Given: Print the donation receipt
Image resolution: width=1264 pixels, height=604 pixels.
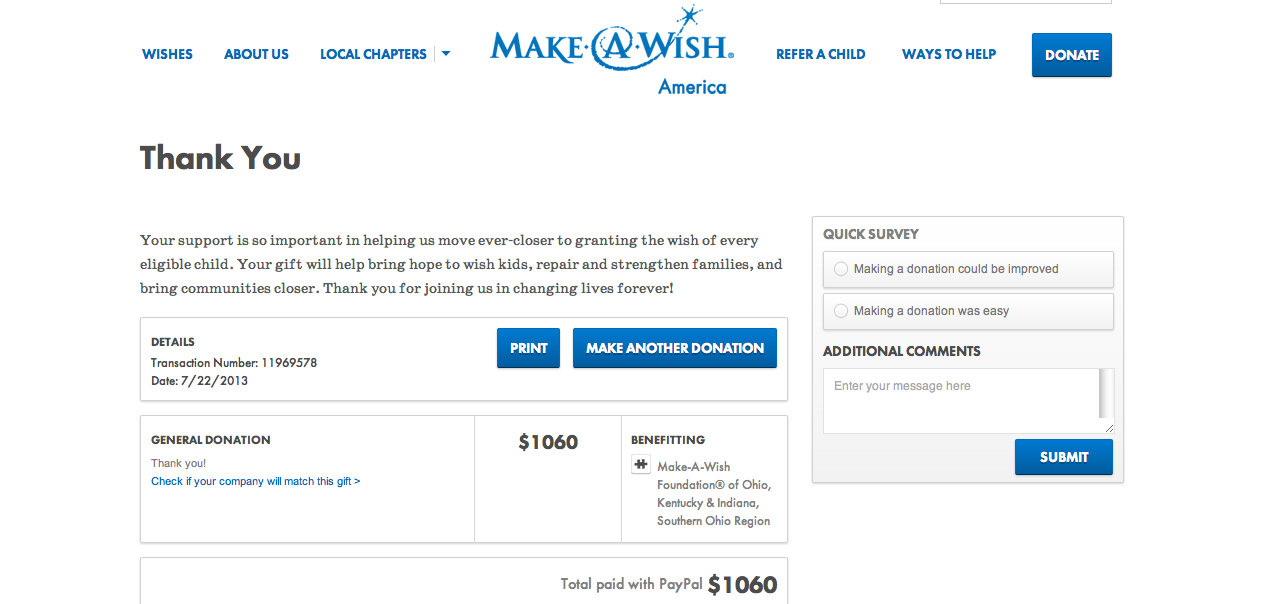Looking at the screenshot, I should (x=528, y=348).
